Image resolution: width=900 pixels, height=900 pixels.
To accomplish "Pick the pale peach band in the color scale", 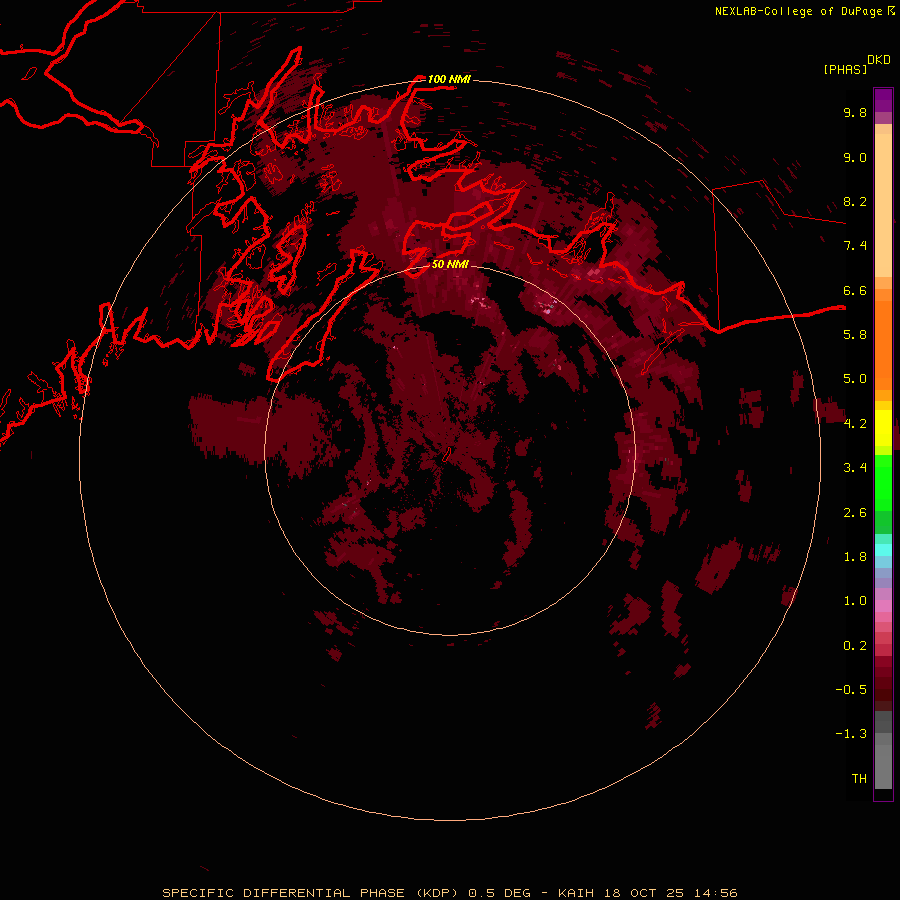I will (883, 207).
